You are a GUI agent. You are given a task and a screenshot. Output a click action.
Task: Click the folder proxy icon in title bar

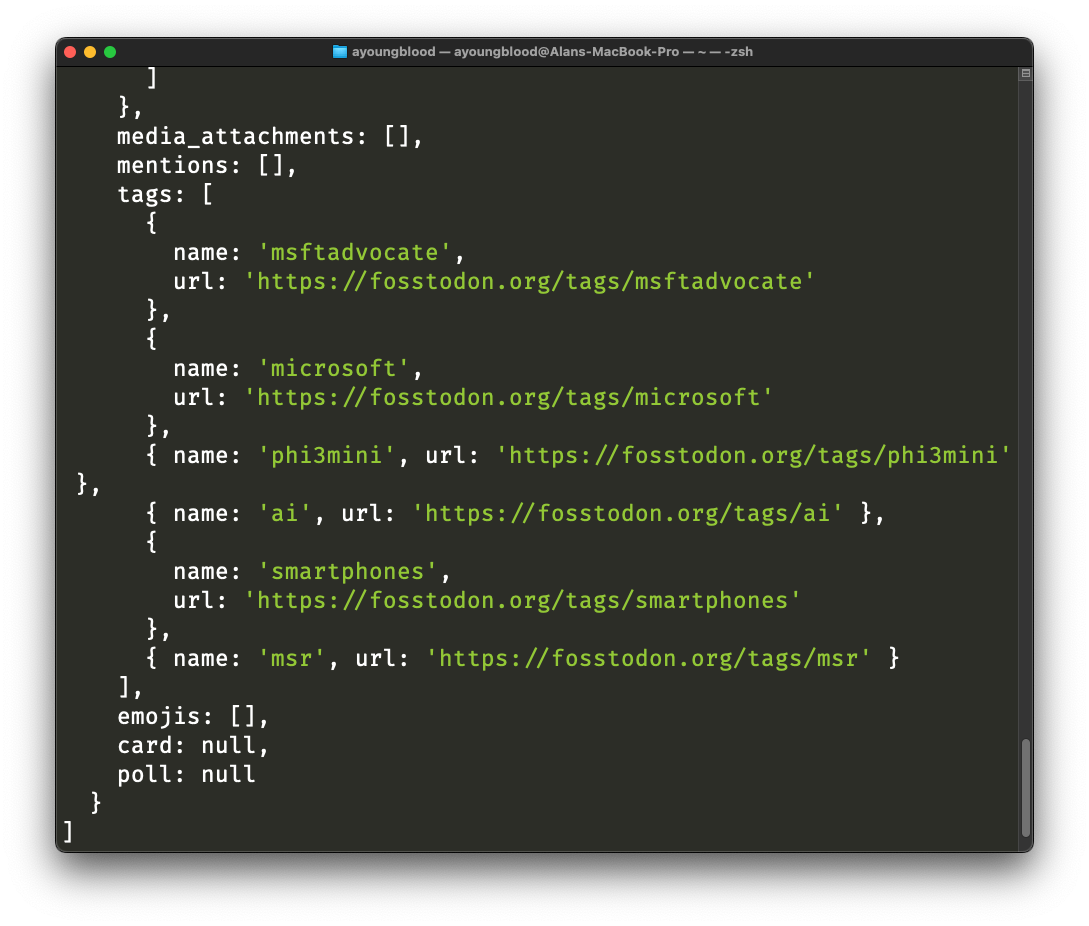click(340, 52)
